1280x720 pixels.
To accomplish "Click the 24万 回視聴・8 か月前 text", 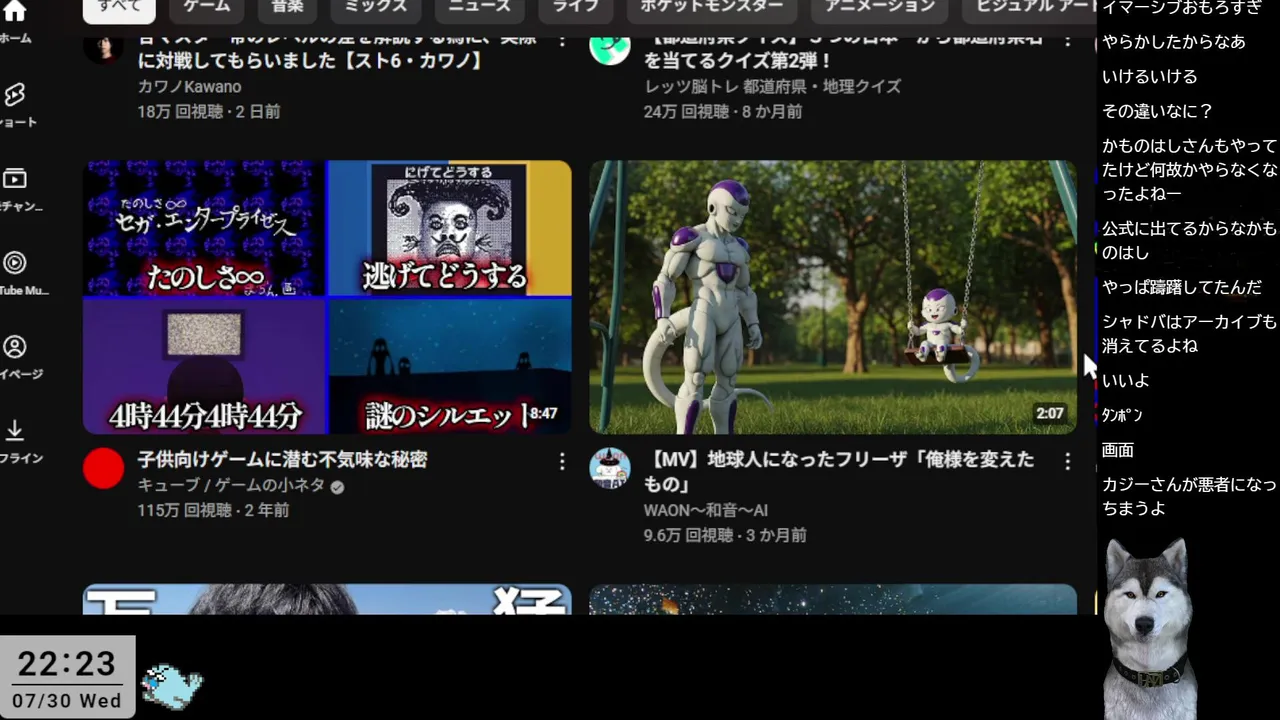I will pos(723,112).
